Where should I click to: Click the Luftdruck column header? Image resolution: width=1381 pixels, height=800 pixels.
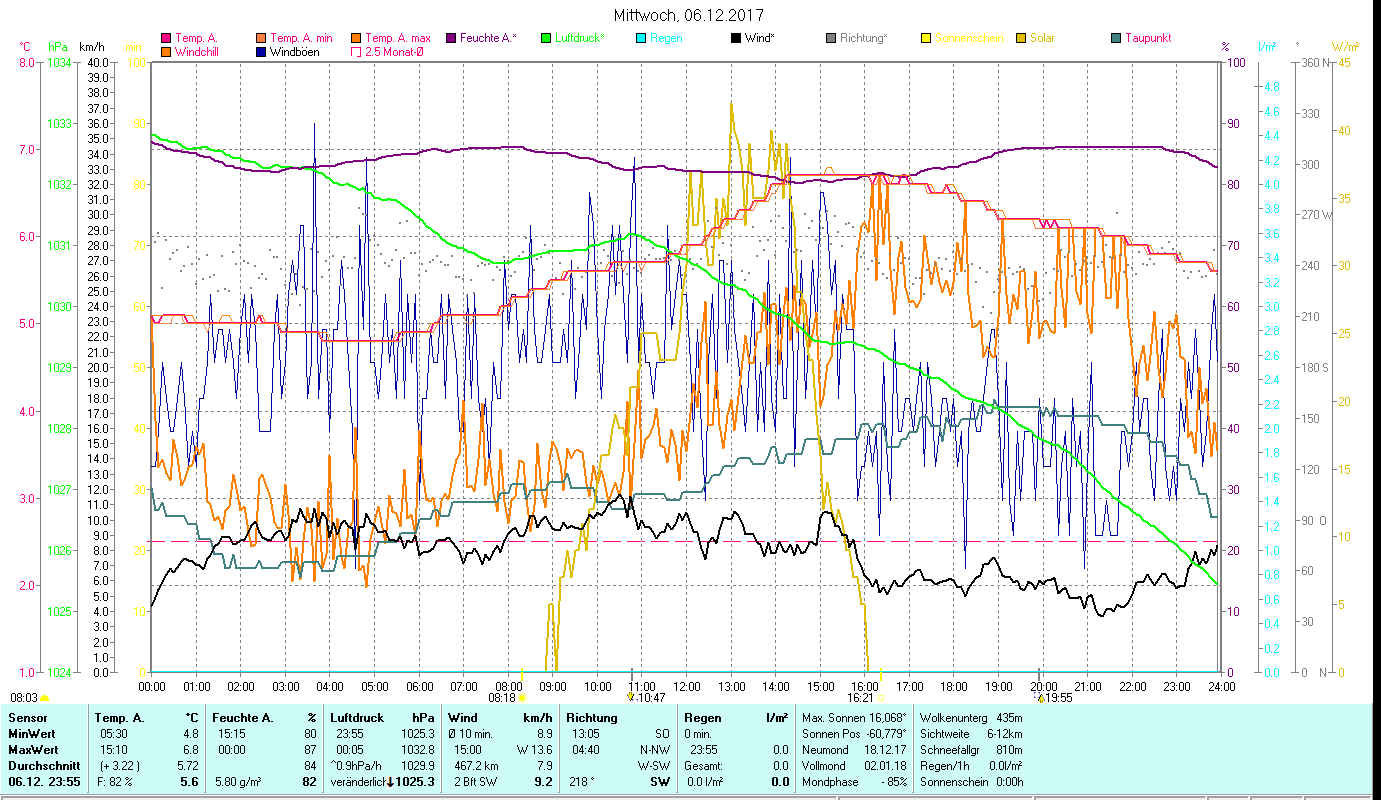tap(356, 718)
